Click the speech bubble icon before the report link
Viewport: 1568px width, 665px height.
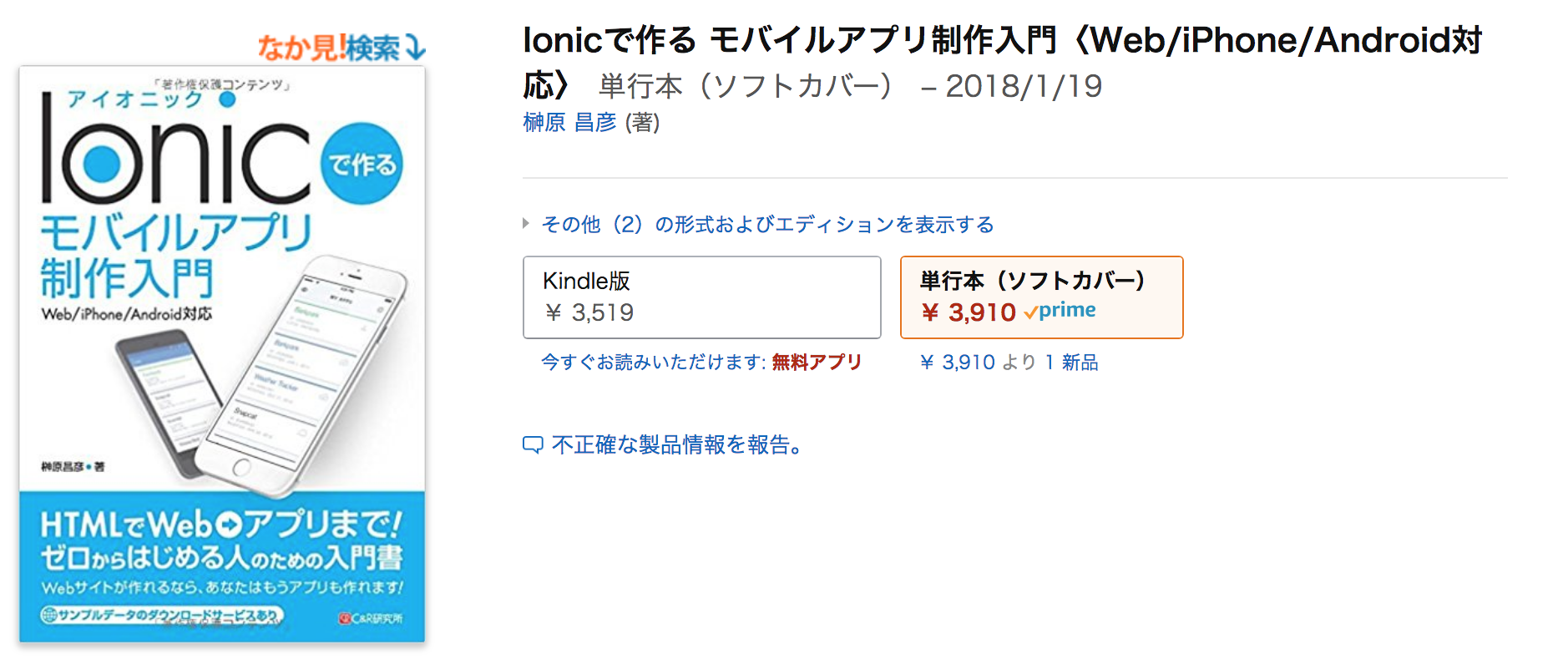[532, 445]
